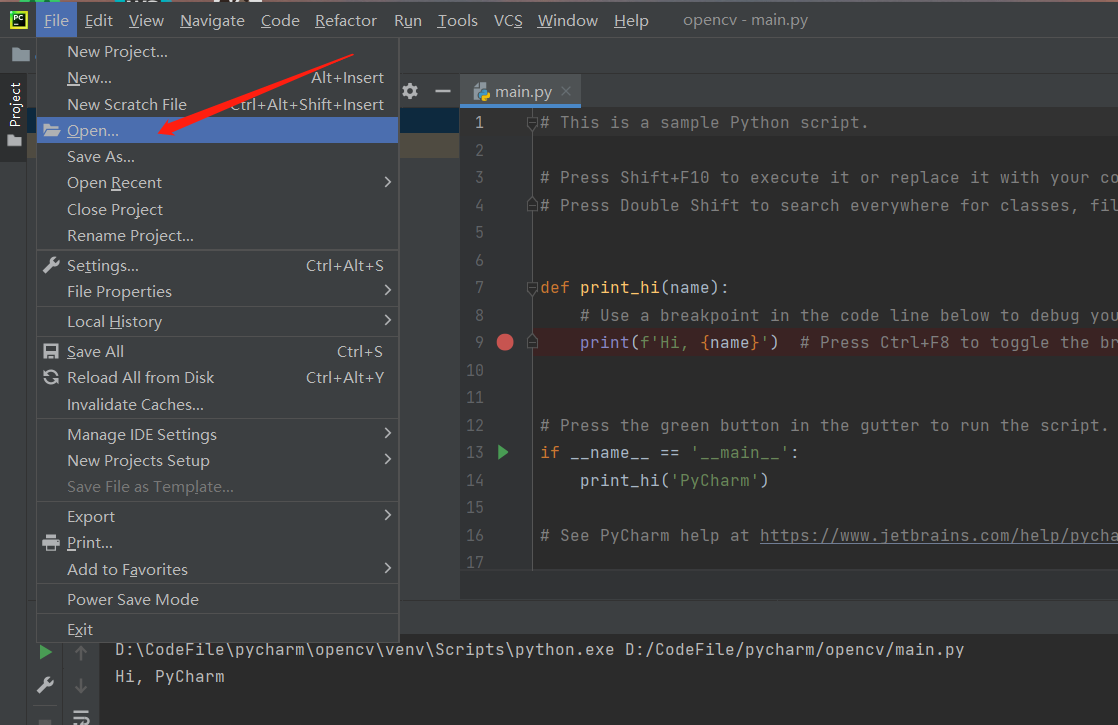Click the 'Hi, PyCharm' console output line

(170, 677)
